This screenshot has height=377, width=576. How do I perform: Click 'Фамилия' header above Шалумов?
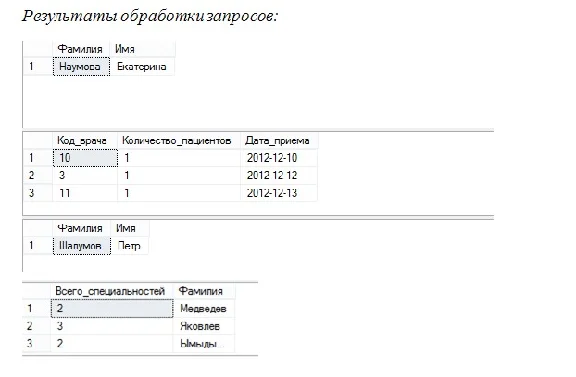pyautogui.click(x=82, y=228)
